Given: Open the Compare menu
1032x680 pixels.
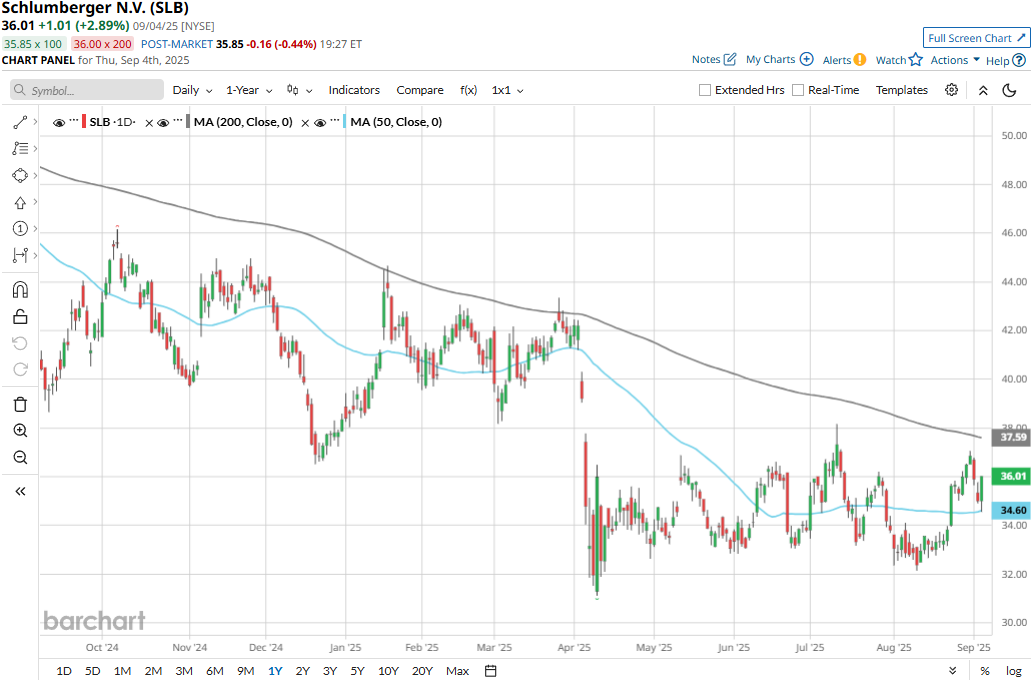Looking at the screenshot, I should point(420,90).
